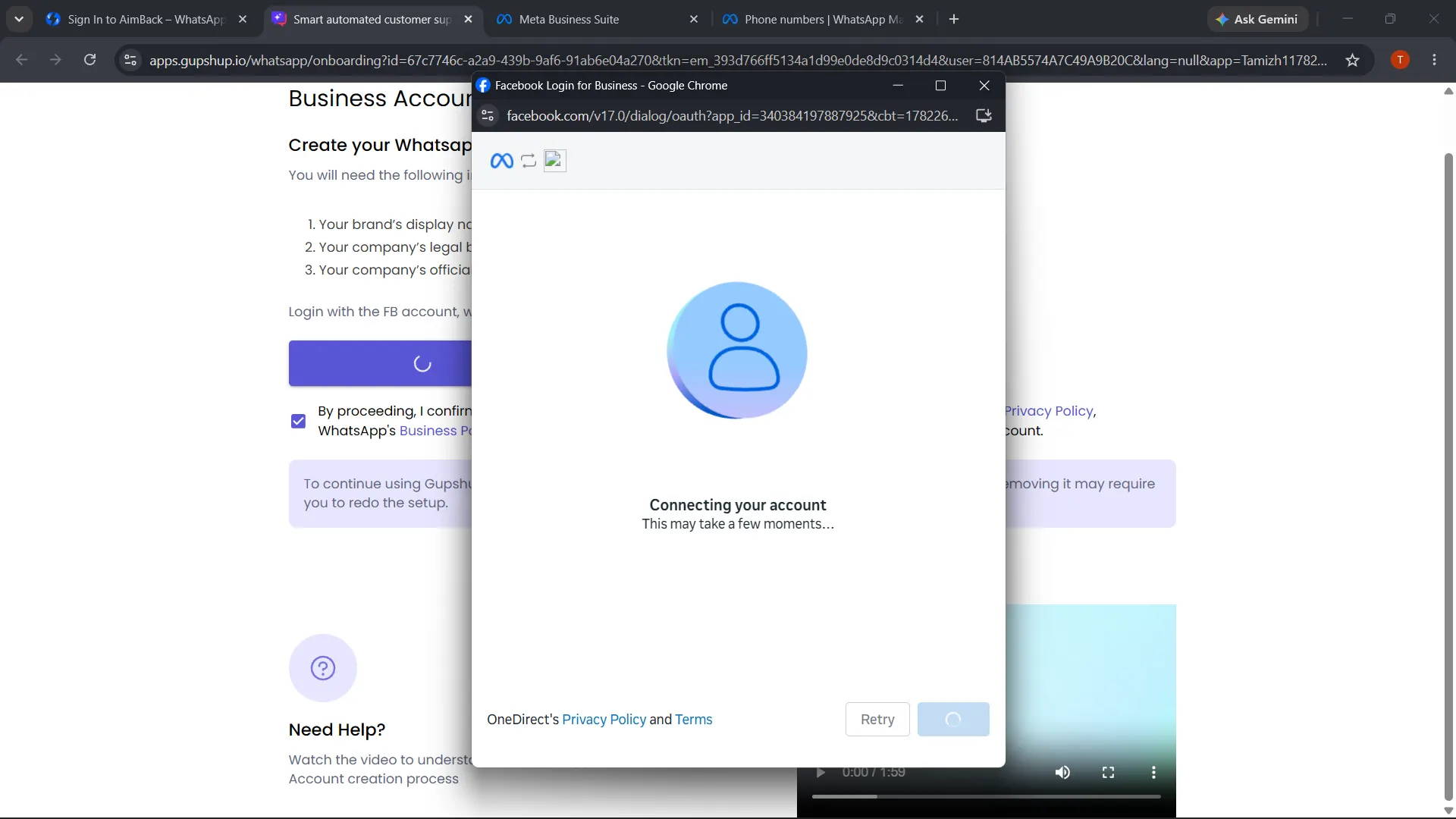Close the Sign In to AimBack tab

click(x=243, y=19)
